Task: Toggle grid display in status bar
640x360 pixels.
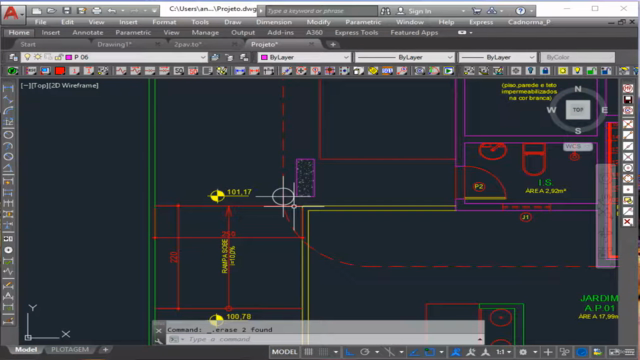Action: tap(309, 352)
